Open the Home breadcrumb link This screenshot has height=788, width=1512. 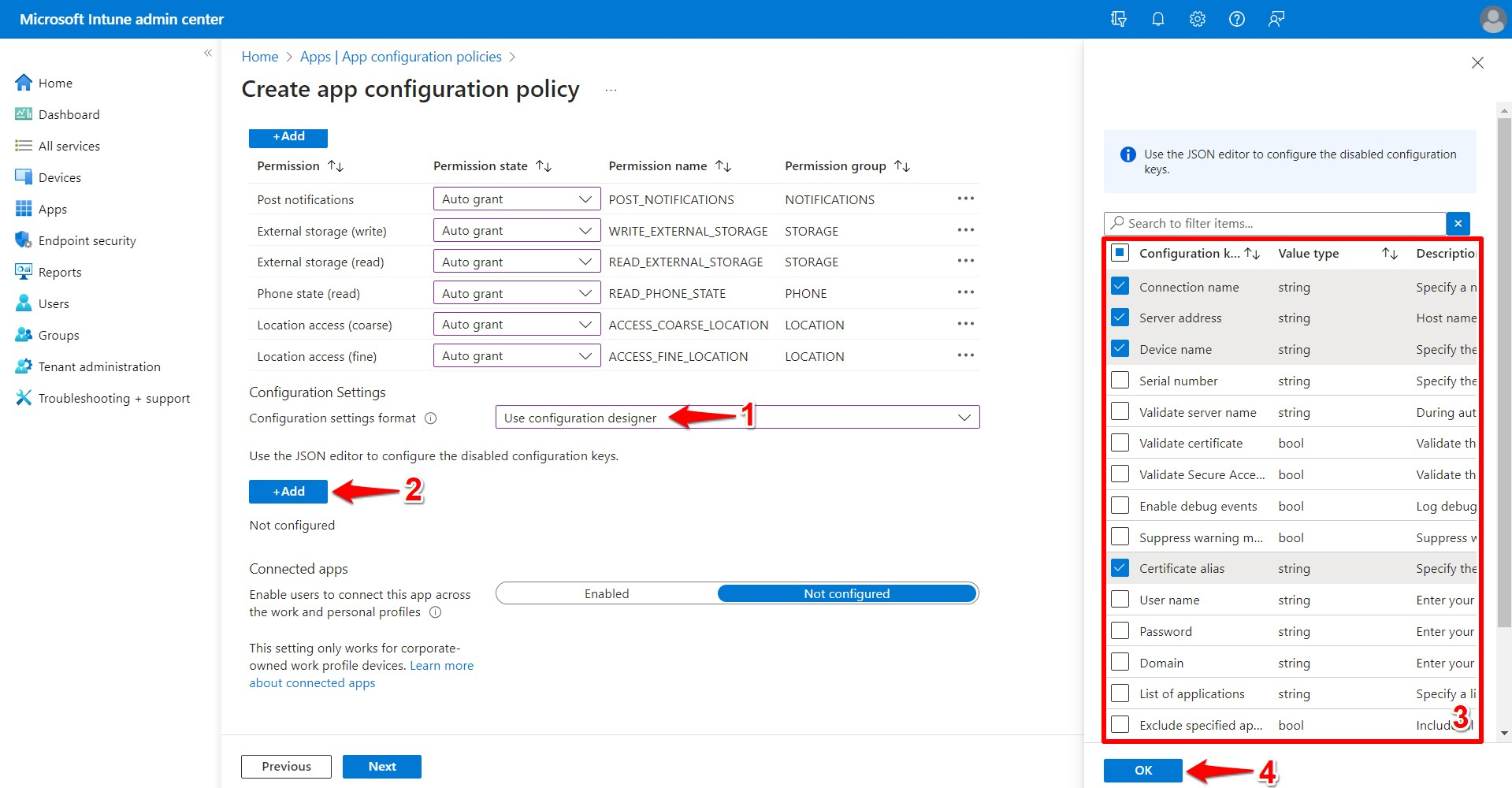click(260, 56)
